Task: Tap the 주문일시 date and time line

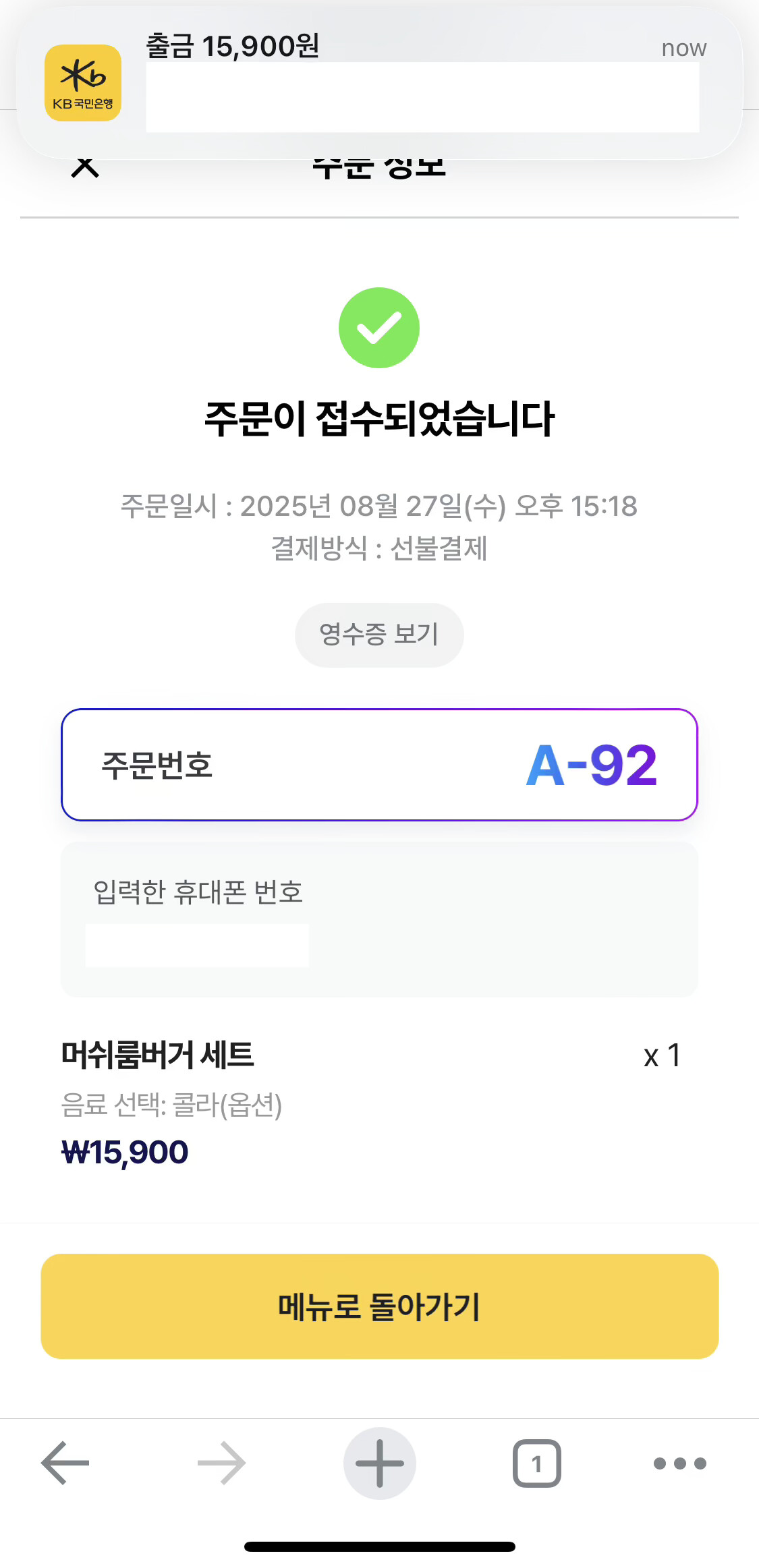Action: (x=379, y=506)
